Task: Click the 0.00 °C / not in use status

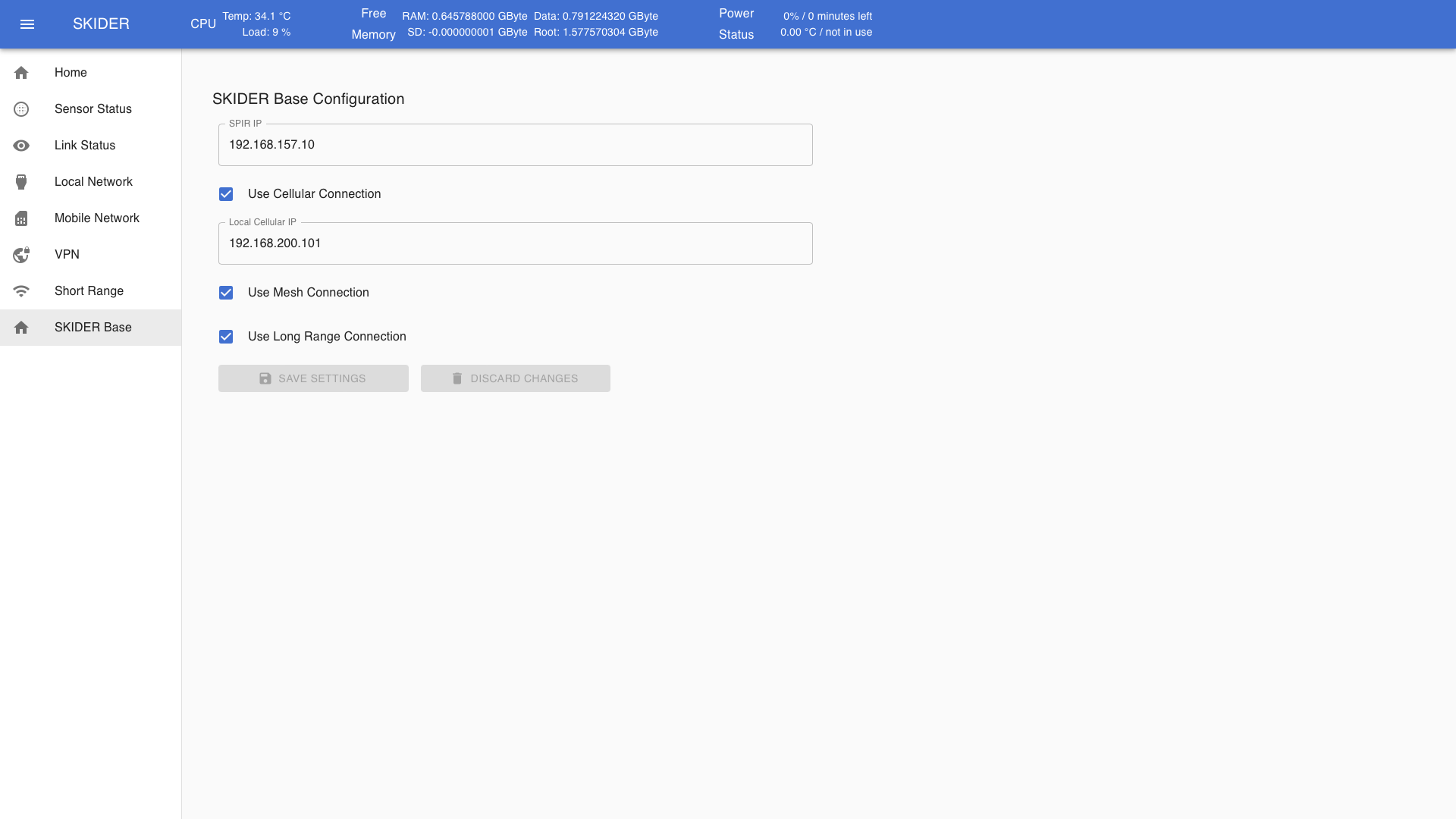Action: click(x=826, y=33)
